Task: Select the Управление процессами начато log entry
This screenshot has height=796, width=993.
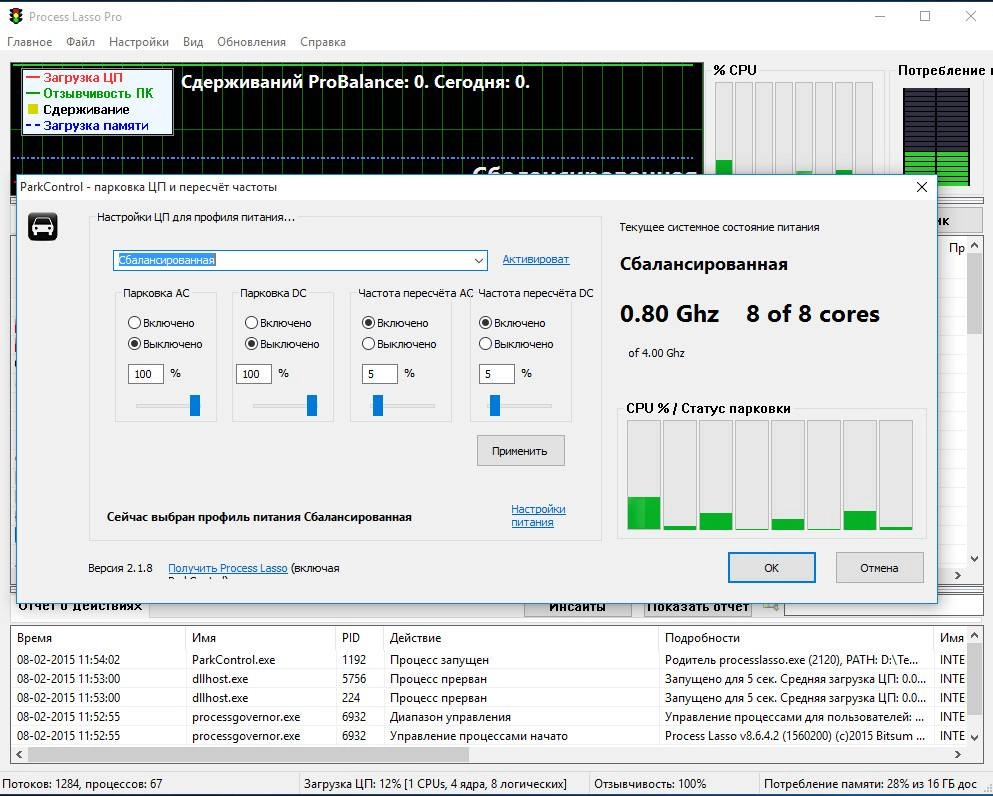Action: click(x=490, y=736)
